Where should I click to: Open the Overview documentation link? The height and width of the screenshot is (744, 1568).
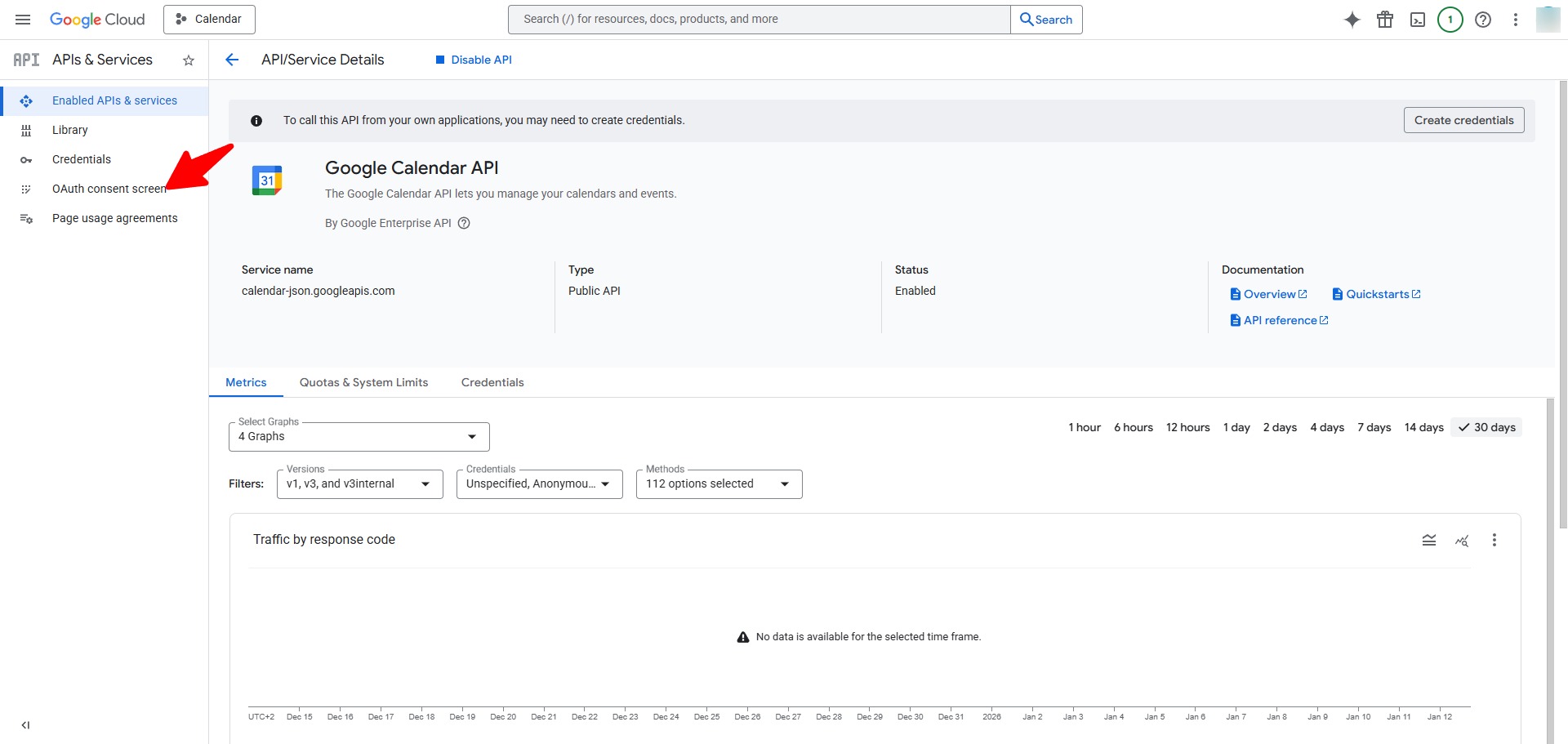coord(1269,294)
